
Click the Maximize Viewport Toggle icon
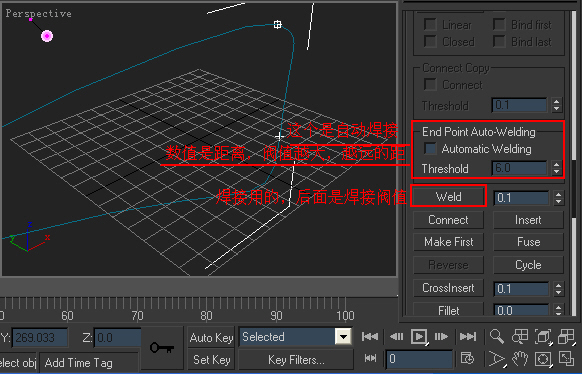[x=566, y=359]
